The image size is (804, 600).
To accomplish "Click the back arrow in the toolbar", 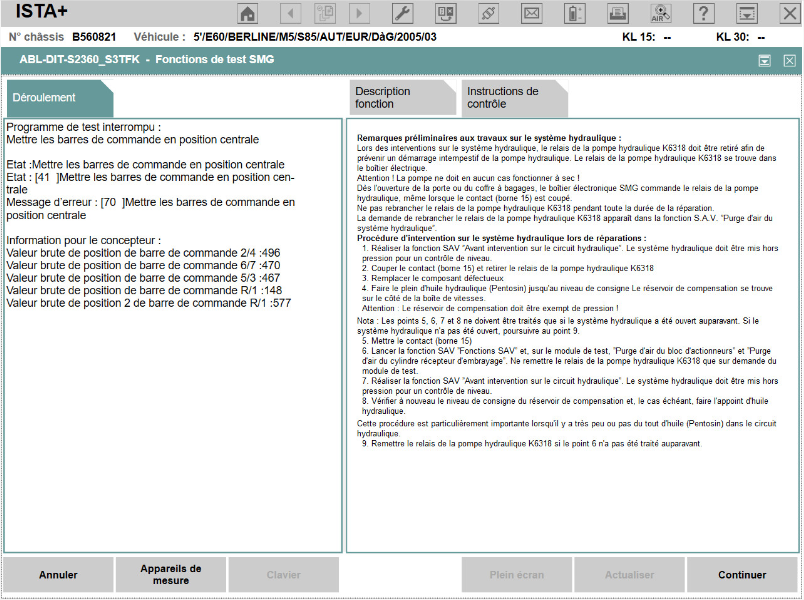I will 291,13.
